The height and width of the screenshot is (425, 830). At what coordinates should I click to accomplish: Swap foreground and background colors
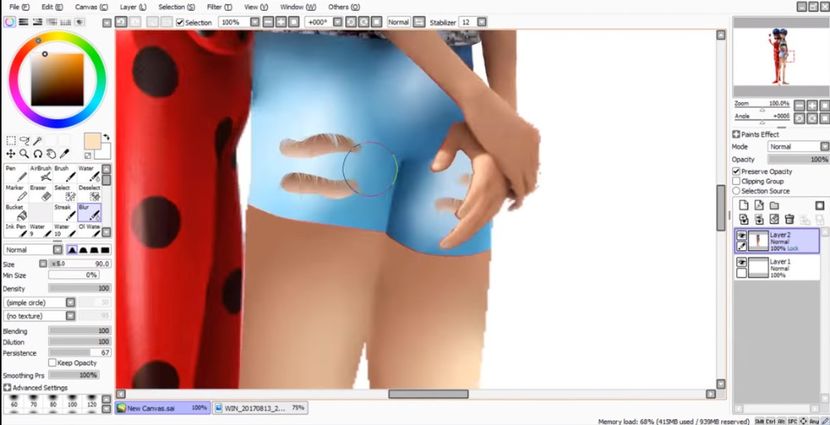pos(106,137)
